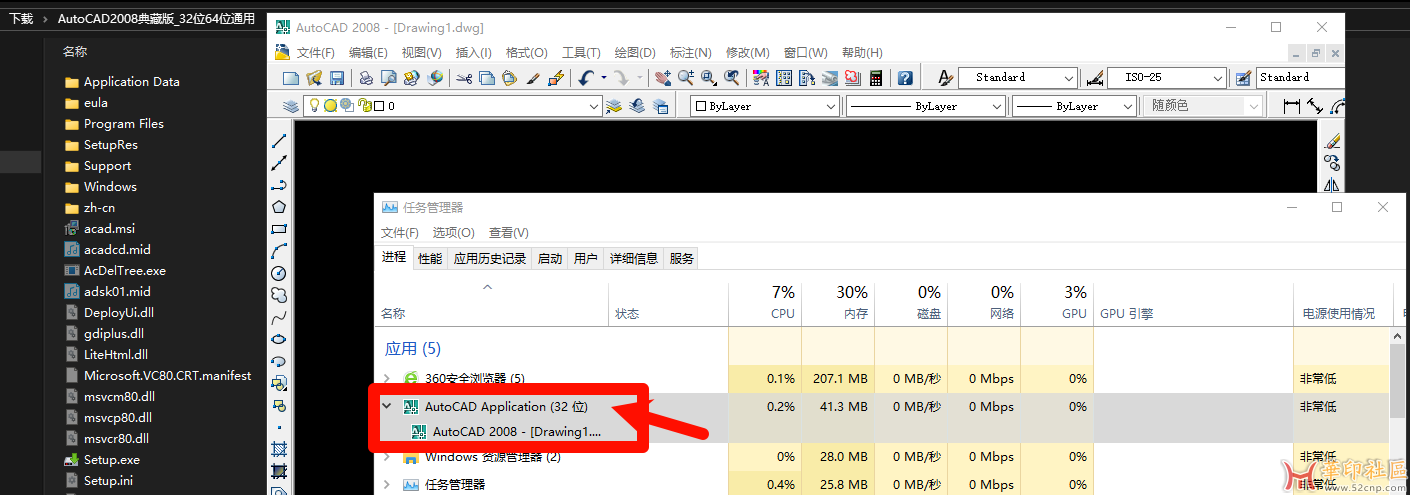Image resolution: width=1410 pixels, height=495 pixels.
Task: Select the Line draw tool
Action: click(x=280, y=141)
